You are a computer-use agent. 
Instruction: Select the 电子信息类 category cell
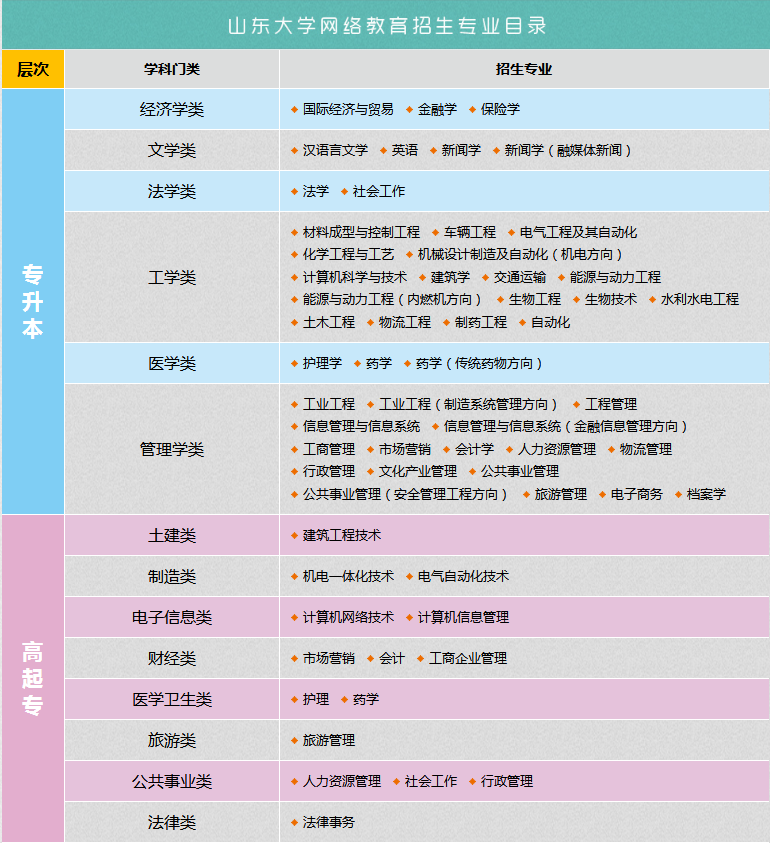pos(172,617)
